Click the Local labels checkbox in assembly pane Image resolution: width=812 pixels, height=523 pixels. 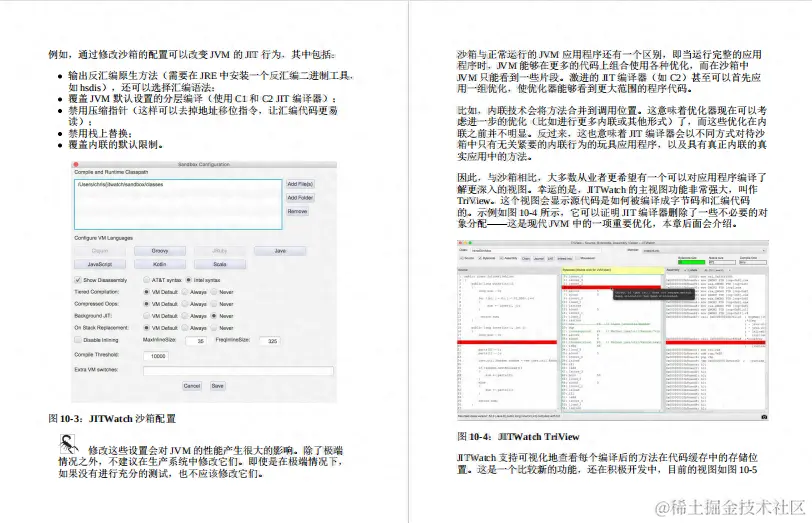[687, 270]
